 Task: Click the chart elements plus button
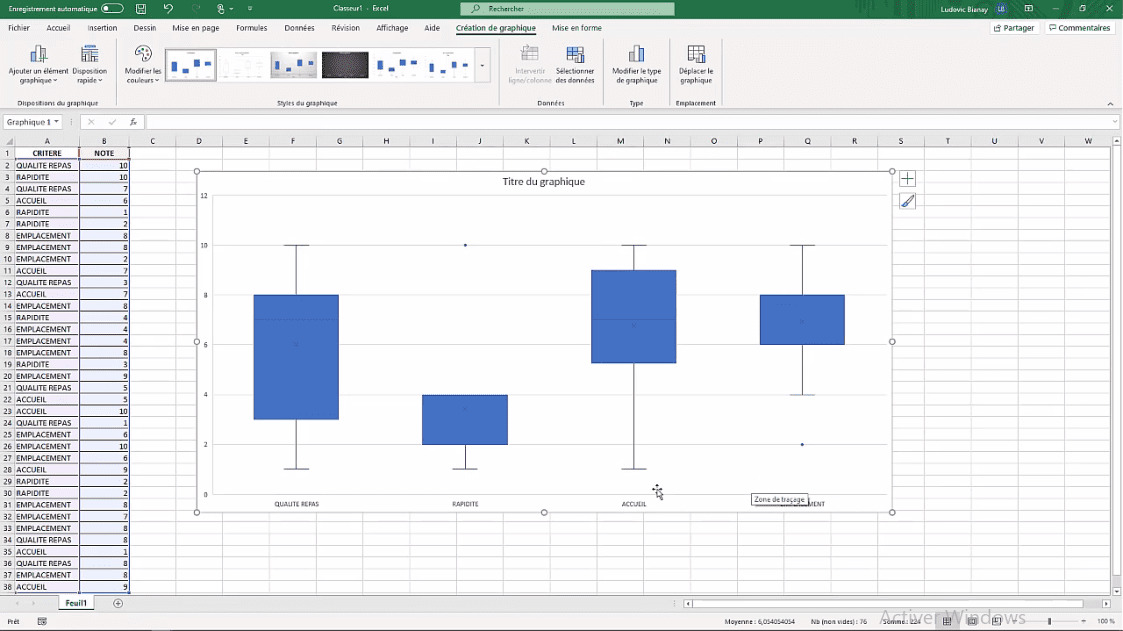(907, 179)
